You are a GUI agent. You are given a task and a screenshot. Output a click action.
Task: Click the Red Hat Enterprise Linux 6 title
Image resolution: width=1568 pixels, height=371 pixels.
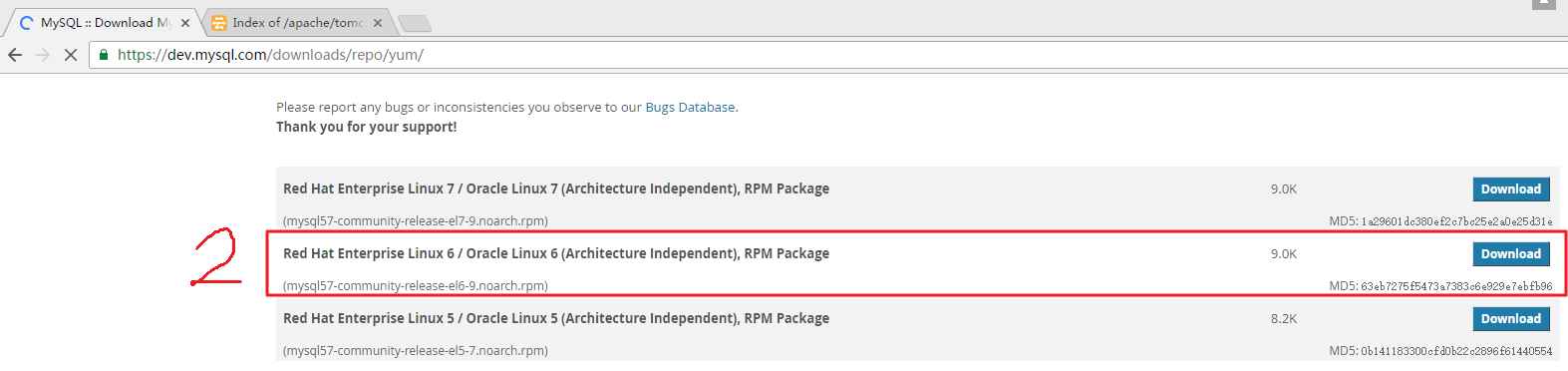[556, 253]
